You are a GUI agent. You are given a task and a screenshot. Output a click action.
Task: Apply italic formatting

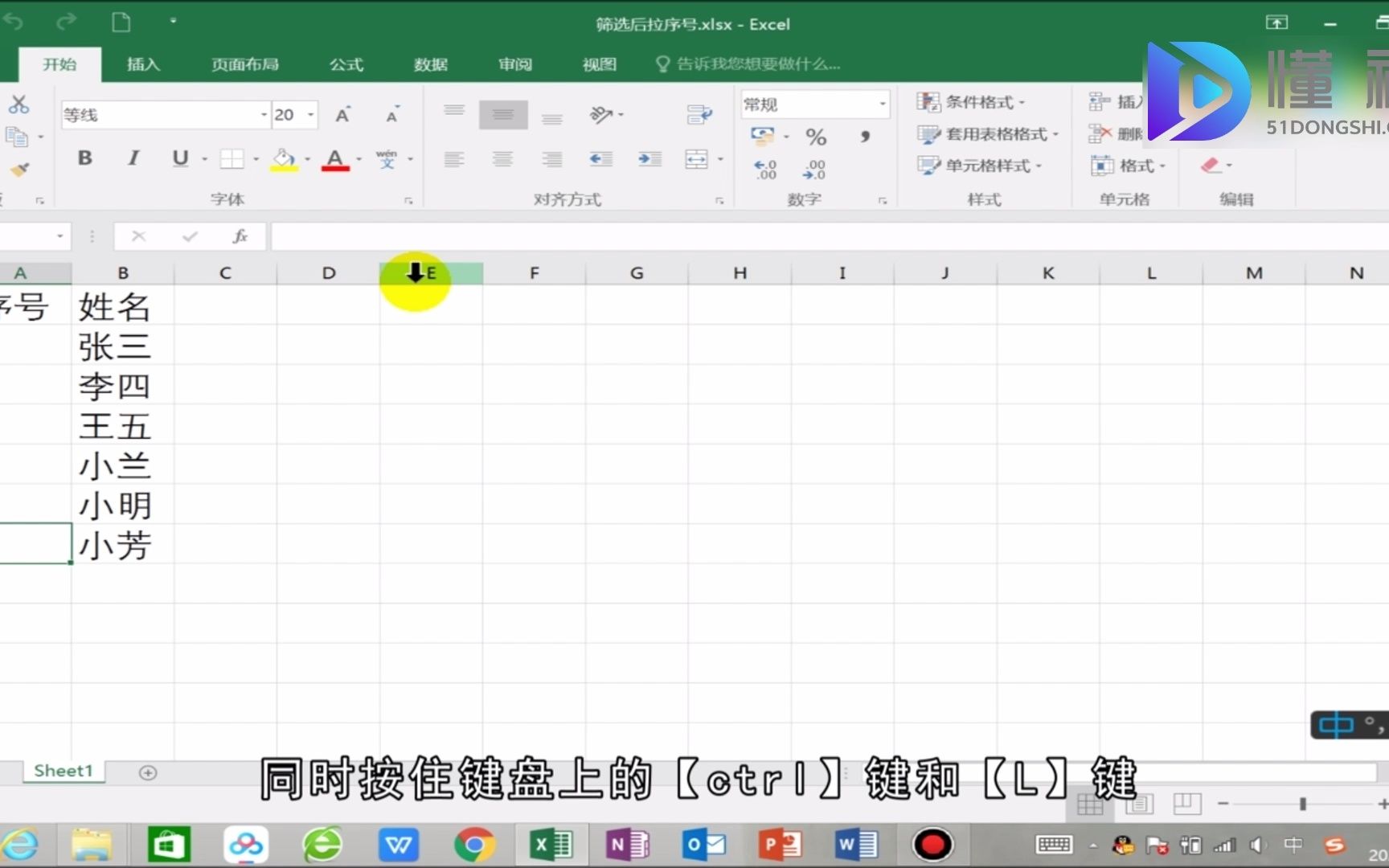(x=133, y=158)
